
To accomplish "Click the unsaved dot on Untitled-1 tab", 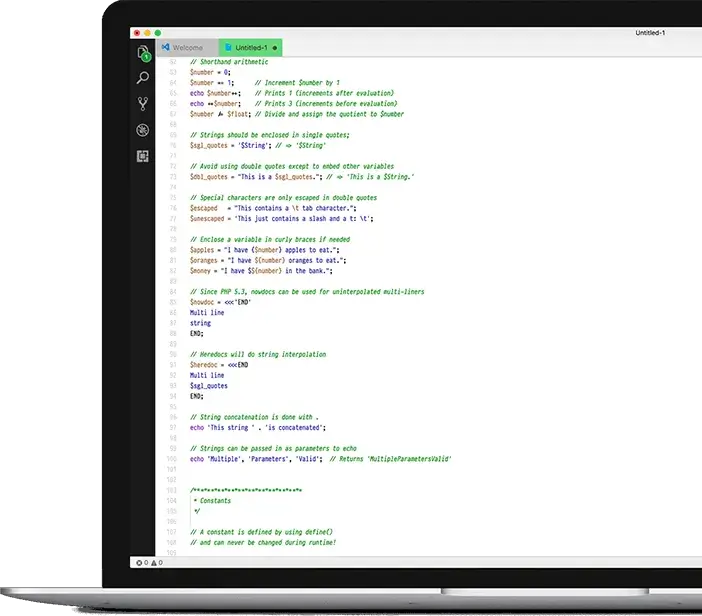I will pos(275,47).
